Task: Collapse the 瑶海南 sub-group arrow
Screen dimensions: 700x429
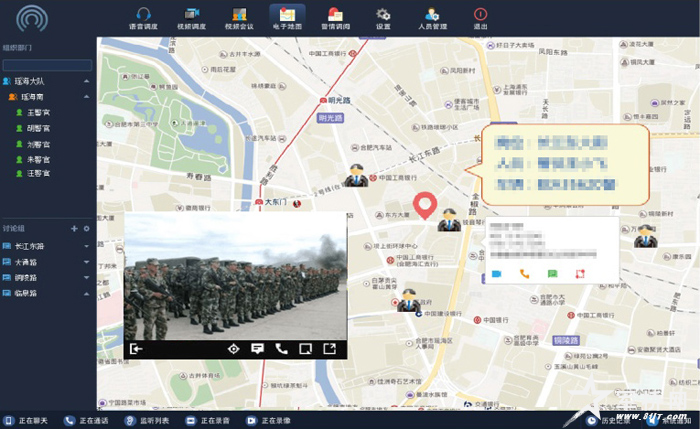Action: [87, 97]
